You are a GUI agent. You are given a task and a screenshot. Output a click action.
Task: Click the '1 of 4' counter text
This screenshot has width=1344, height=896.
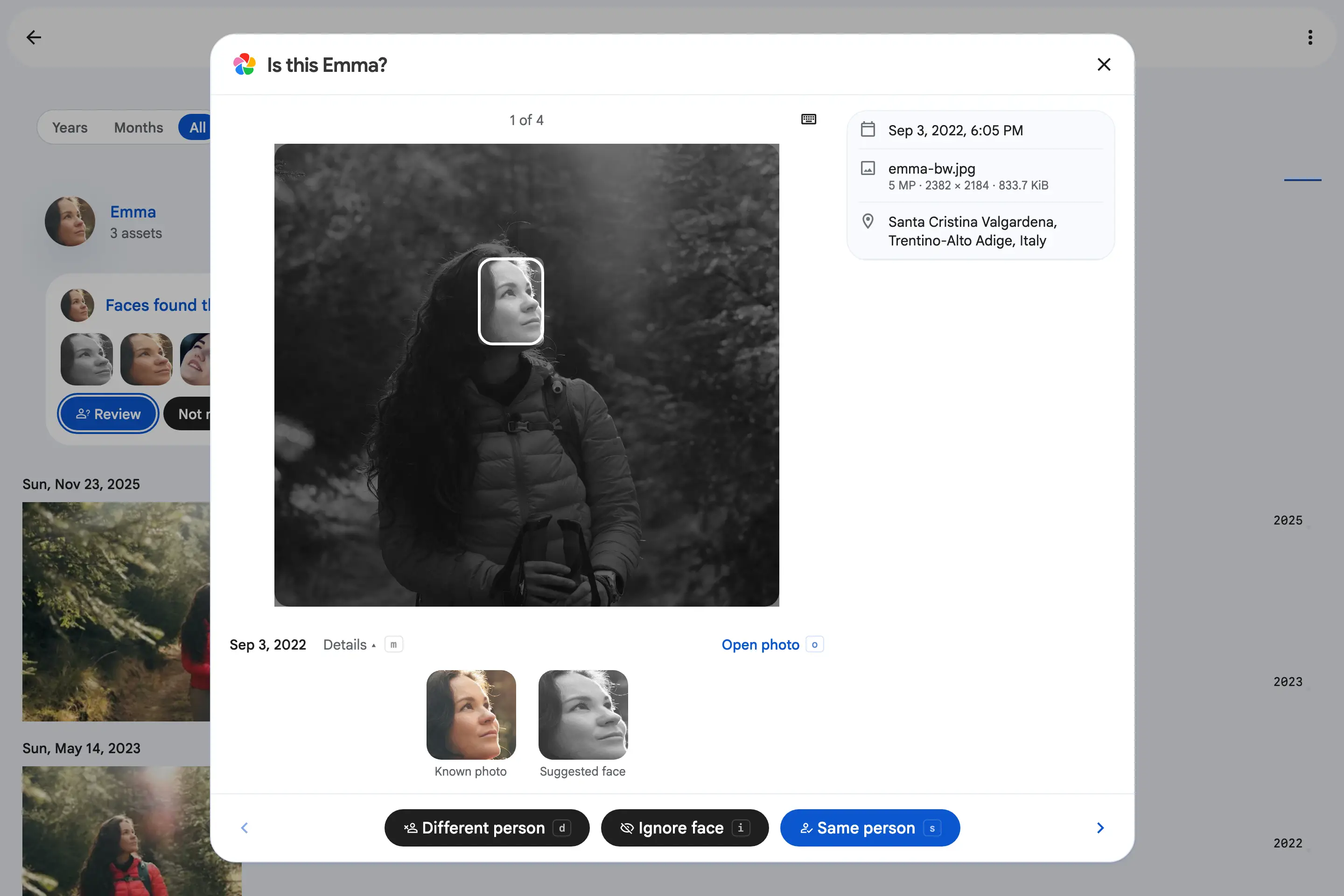526,120
